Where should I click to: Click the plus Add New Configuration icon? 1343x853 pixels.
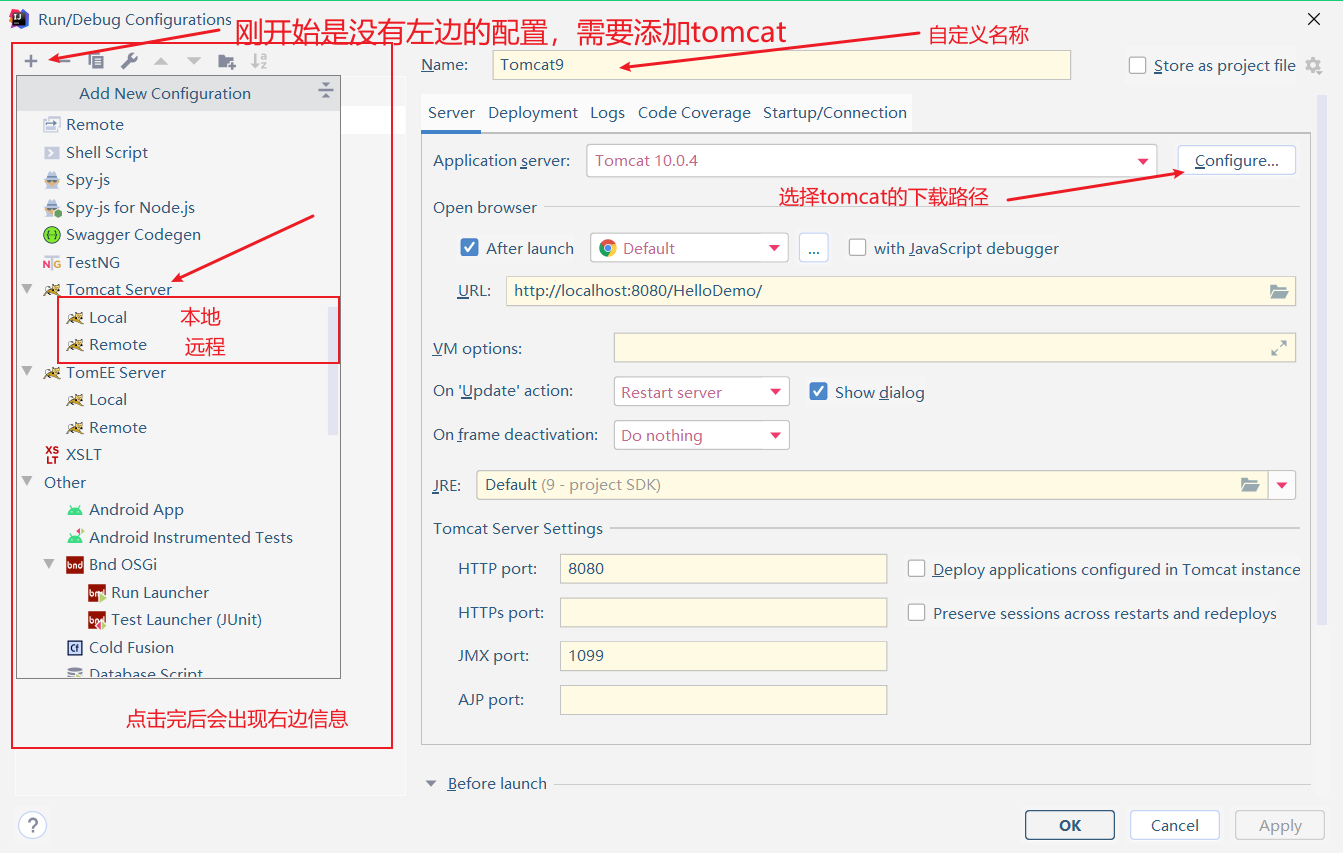[x=31, y=61]
